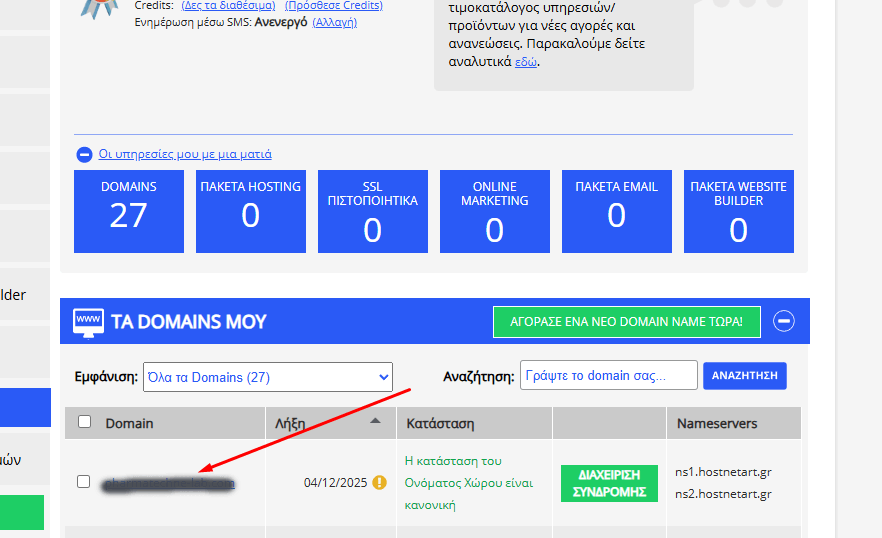
Task: Open the SSL ΠΙΣΤΟΠΟΙΗΤΙΚΑ tile
Action: coord(373,211)
